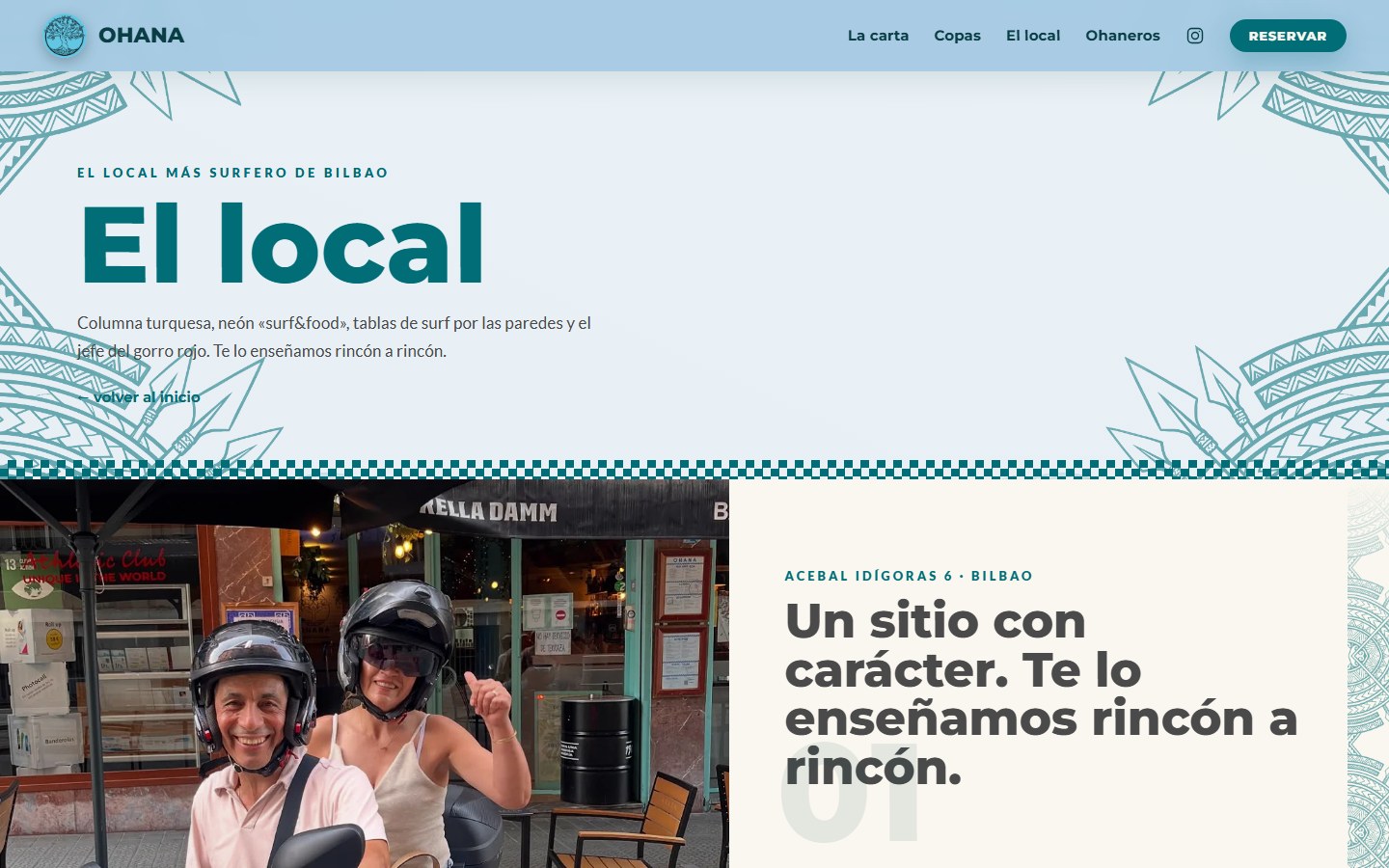Open the scooter couple photo
This screenshot has width=1389, height=868.
(365, 673)
